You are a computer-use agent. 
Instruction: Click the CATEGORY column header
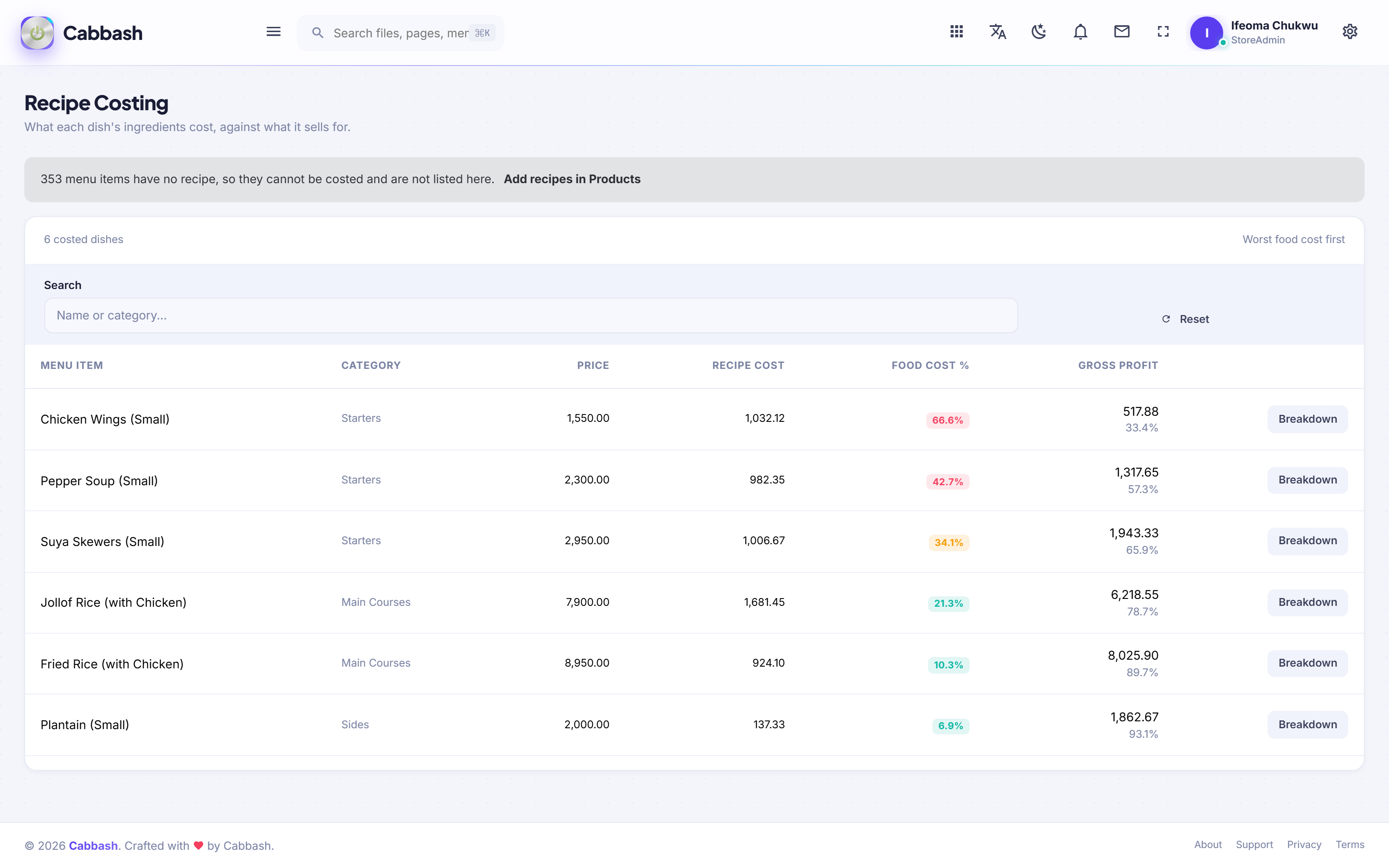[371, 365]
